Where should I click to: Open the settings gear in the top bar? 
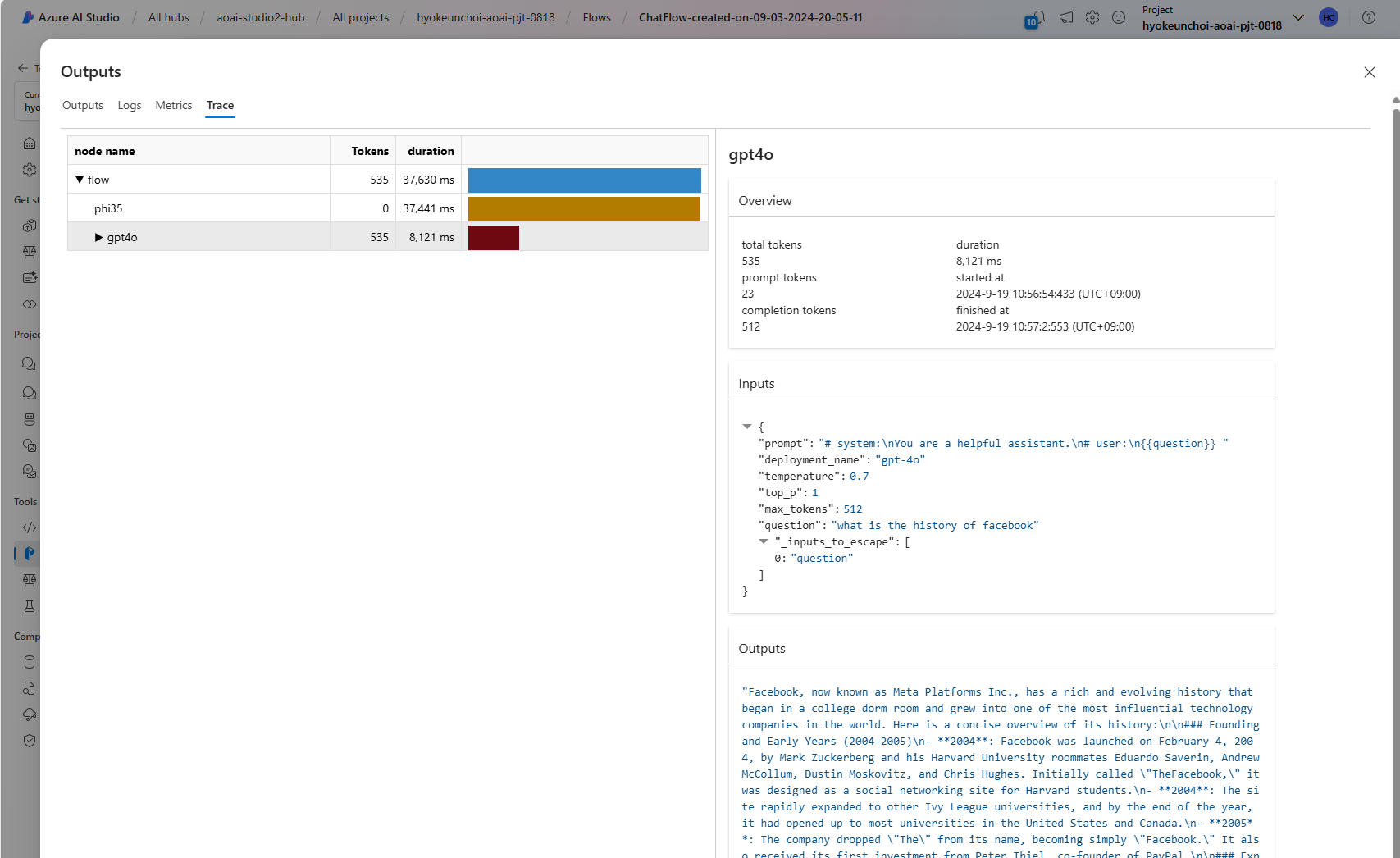[x=1092, y=17]
